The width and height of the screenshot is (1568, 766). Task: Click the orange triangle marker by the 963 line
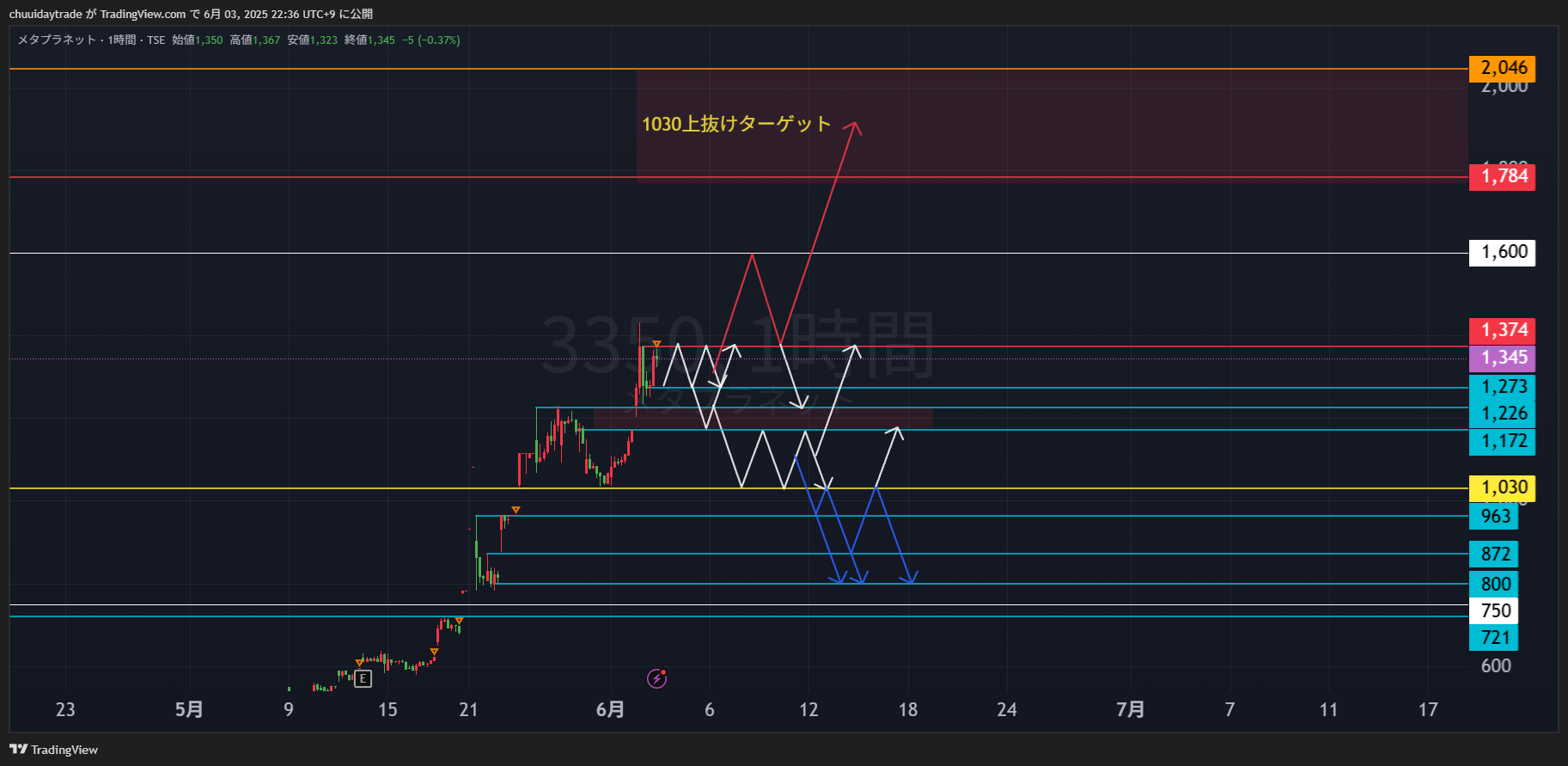point(516,511)
